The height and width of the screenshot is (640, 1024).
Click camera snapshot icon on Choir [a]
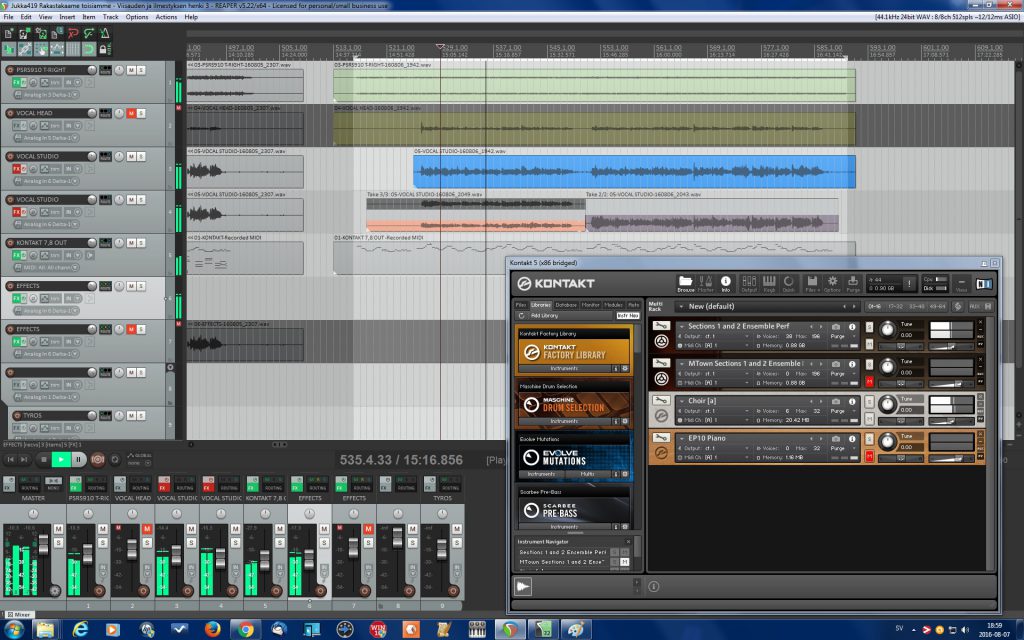click(836, 401)
